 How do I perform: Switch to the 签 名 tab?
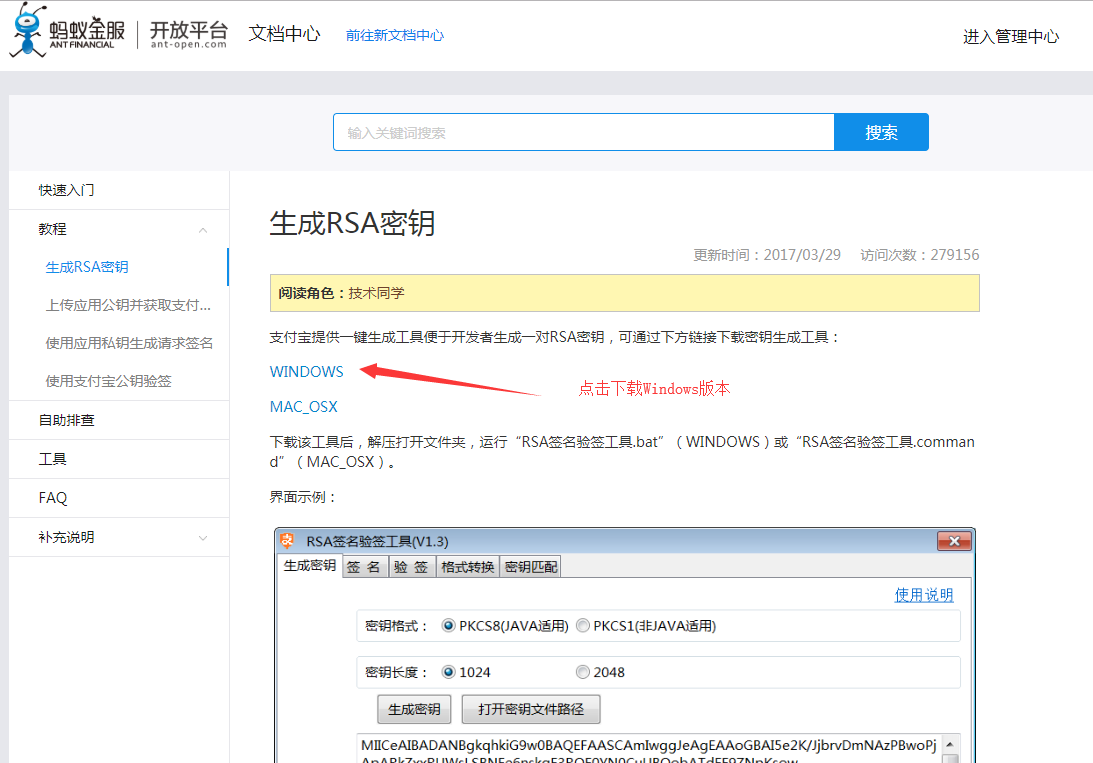click(x=364, y=567)
